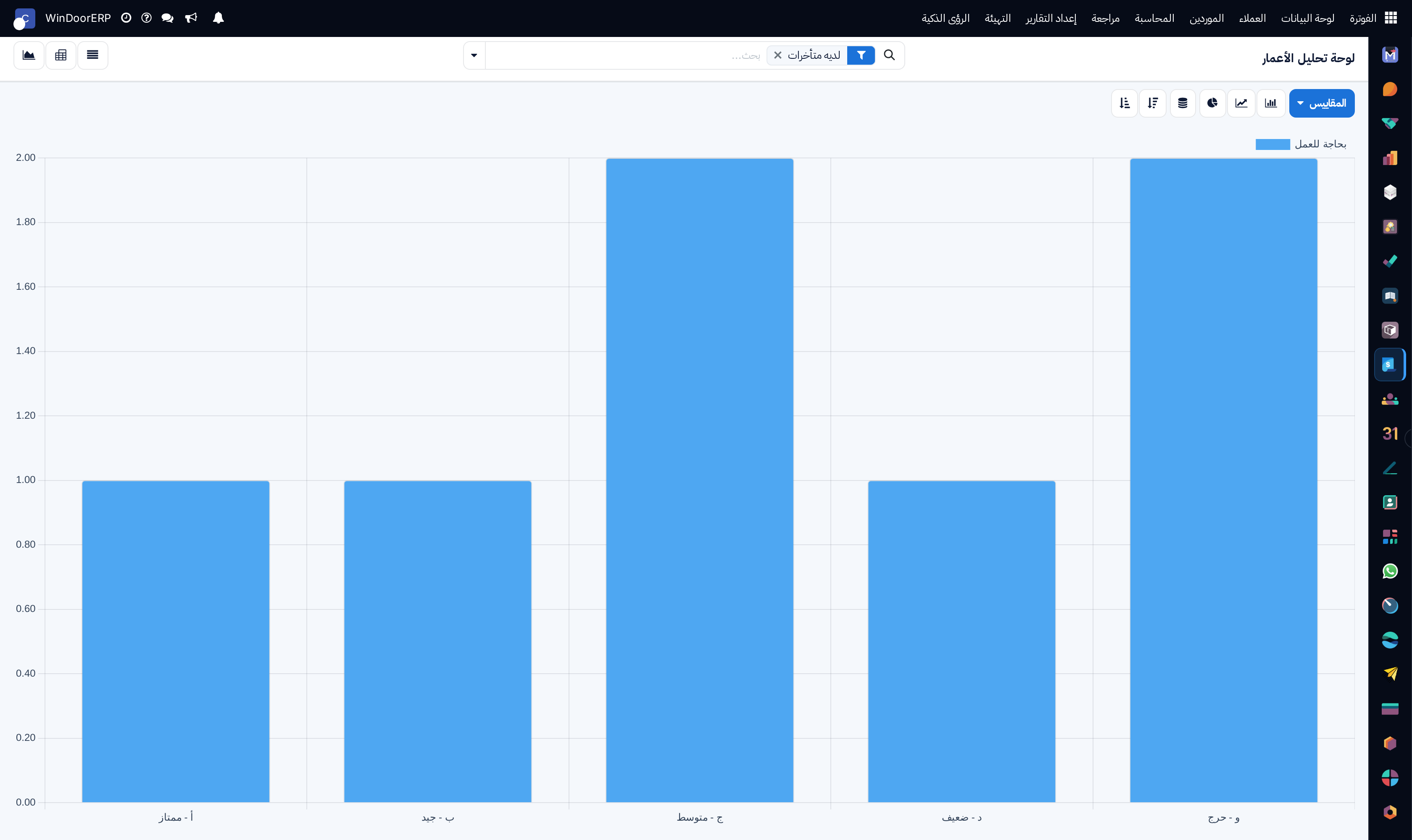
Task: Open the Sign pen app in sidebar
Action: (x=1390, y=468)
